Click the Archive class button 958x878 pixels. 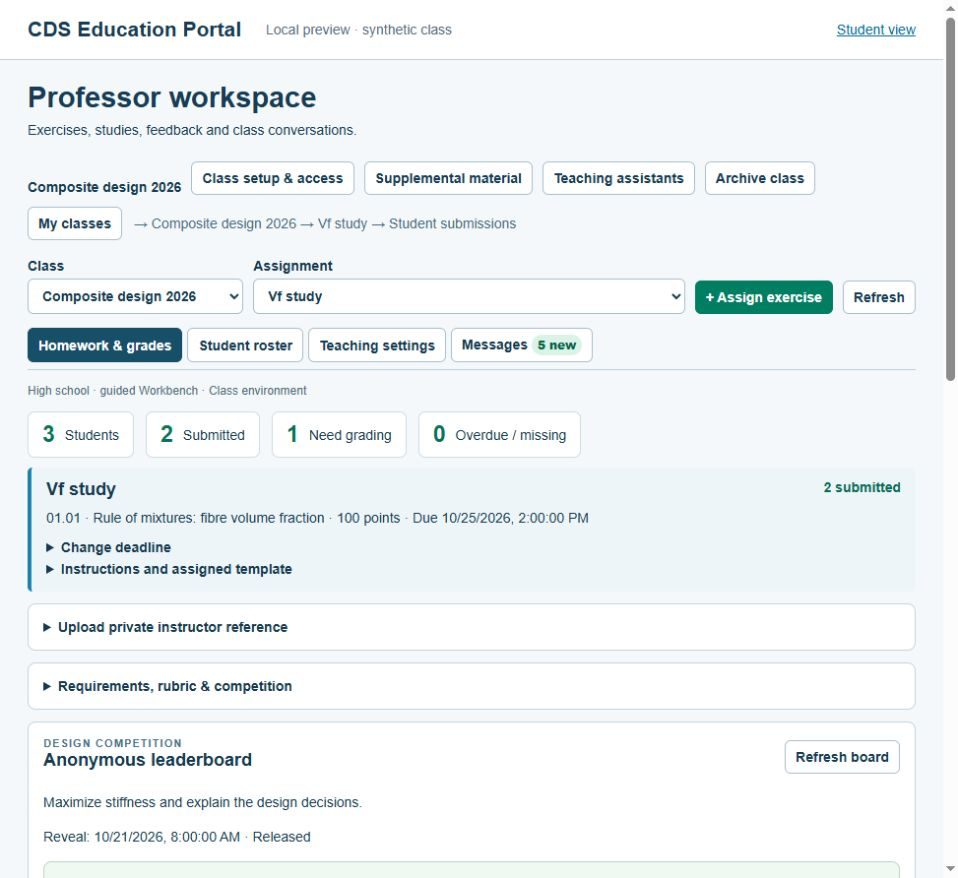coord(759,178)
